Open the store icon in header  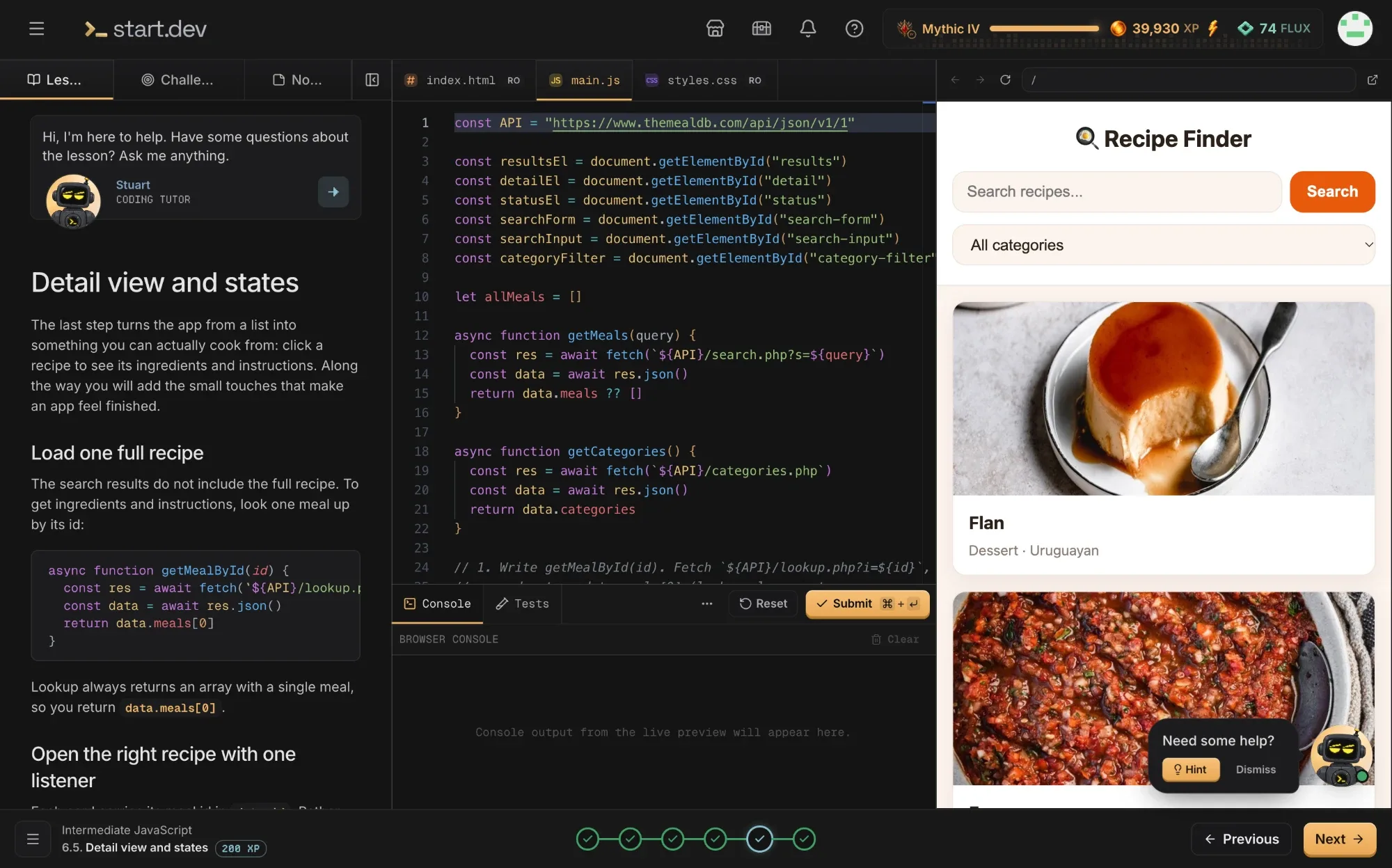715,29
